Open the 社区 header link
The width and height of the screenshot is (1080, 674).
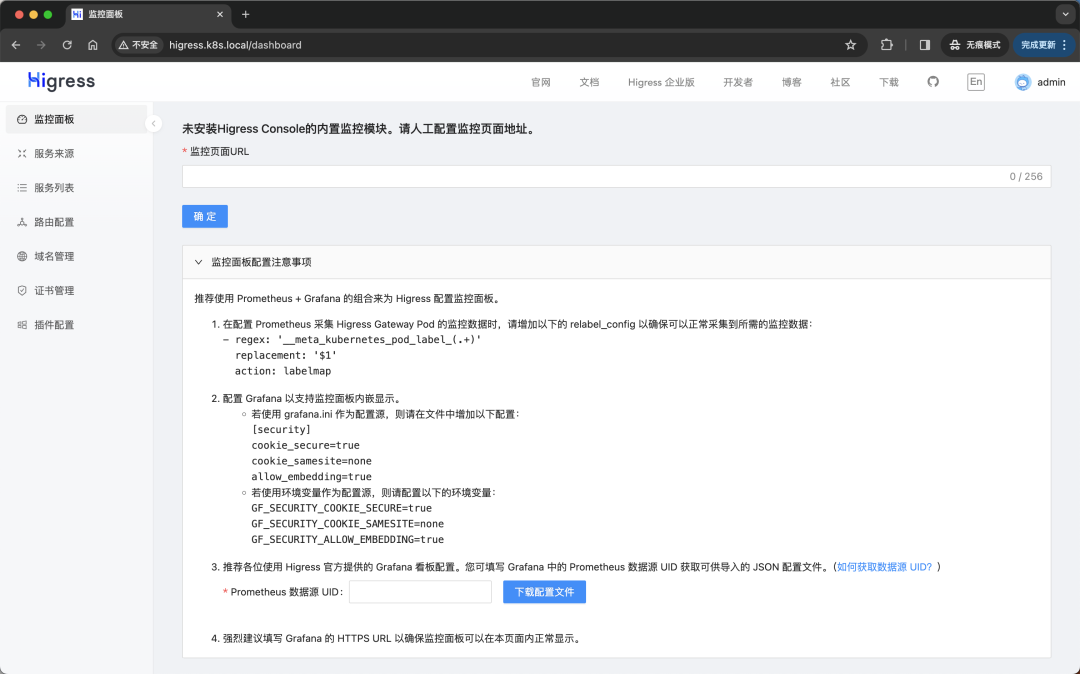tap(840, 83)
